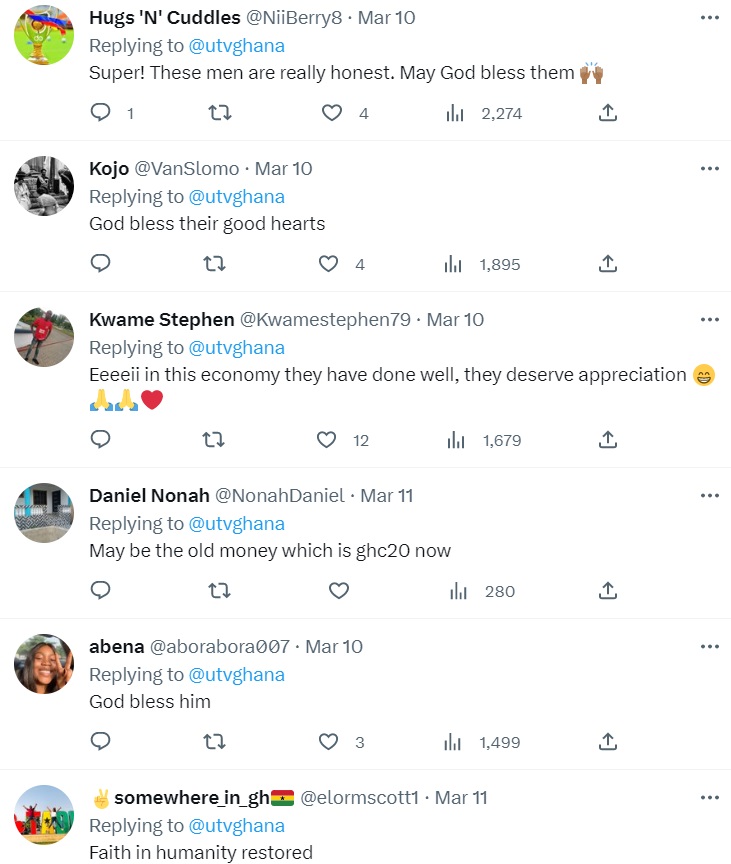The width and height of the screenshot is (731, 864).
Task: Like Daniel Nonah's reply about ghc20
Action: [x=339, y=591]
